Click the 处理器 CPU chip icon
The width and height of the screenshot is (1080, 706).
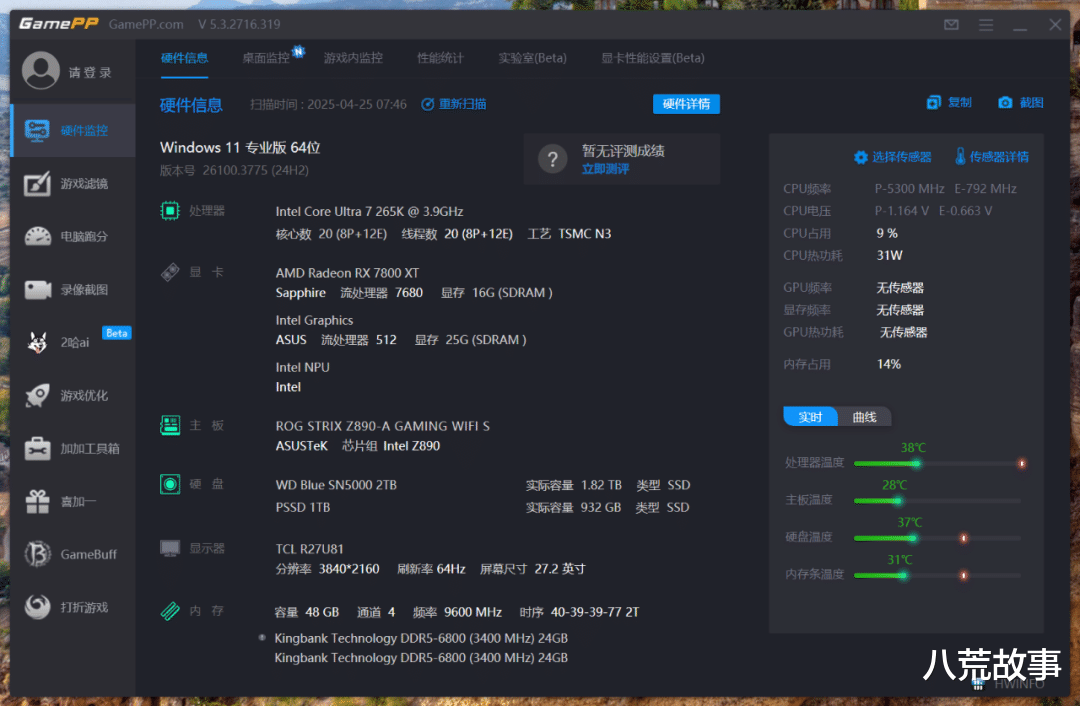169,211
